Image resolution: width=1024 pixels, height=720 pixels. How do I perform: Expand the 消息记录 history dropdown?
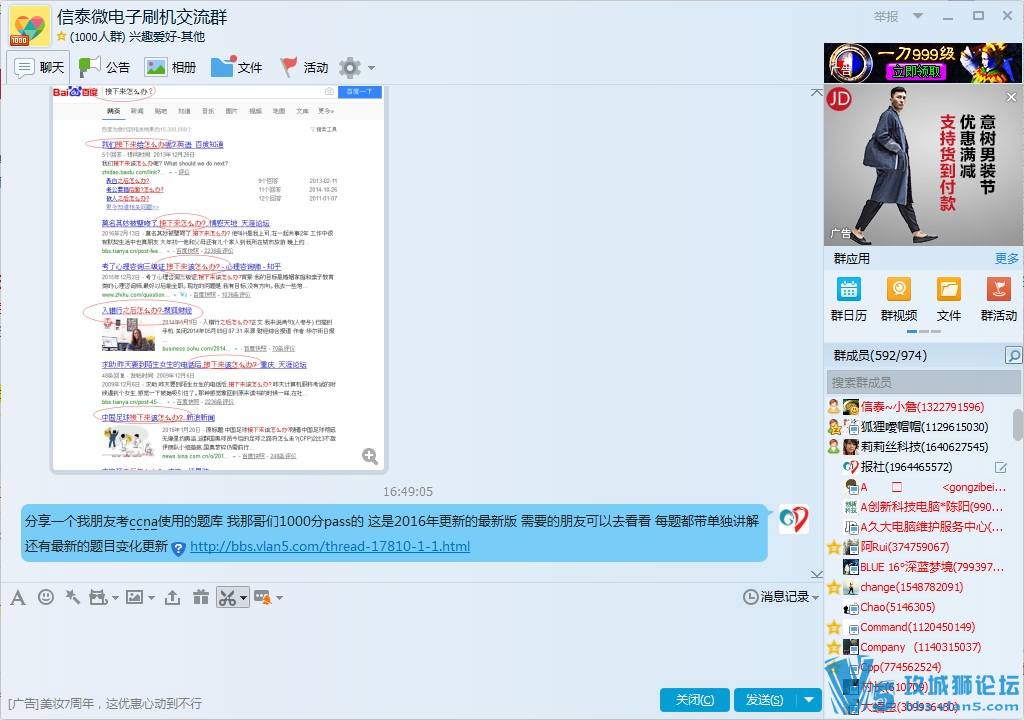click(816, 597)
